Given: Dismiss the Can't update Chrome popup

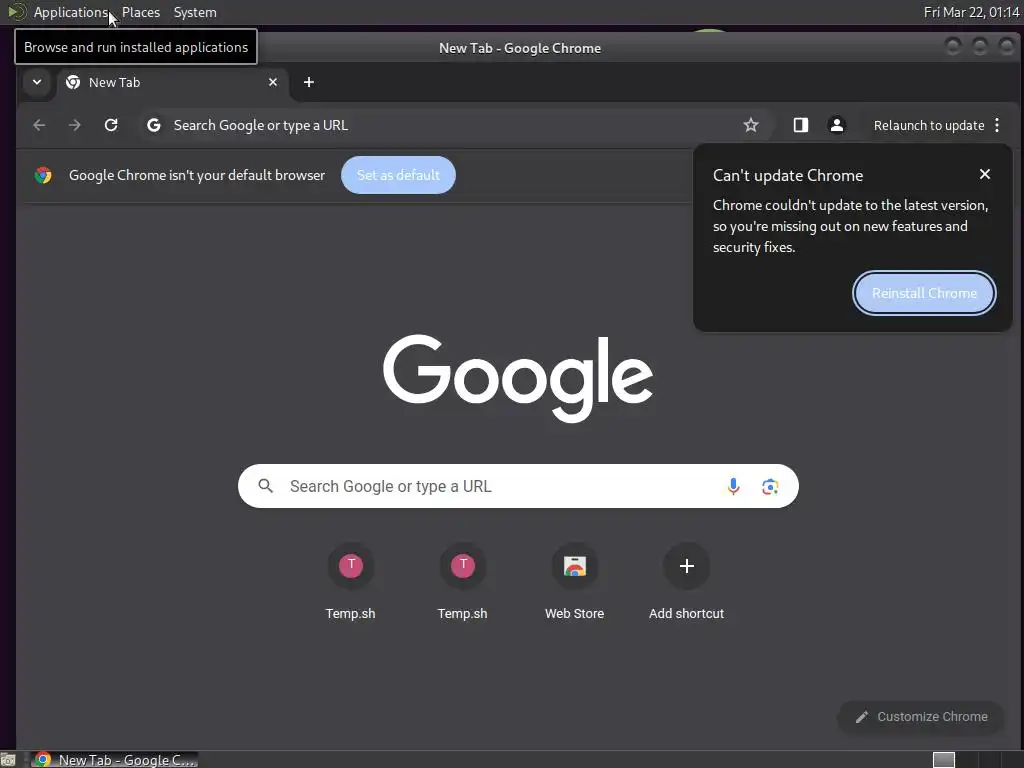Looking at the screenshot, I should [x=985, y=174].
